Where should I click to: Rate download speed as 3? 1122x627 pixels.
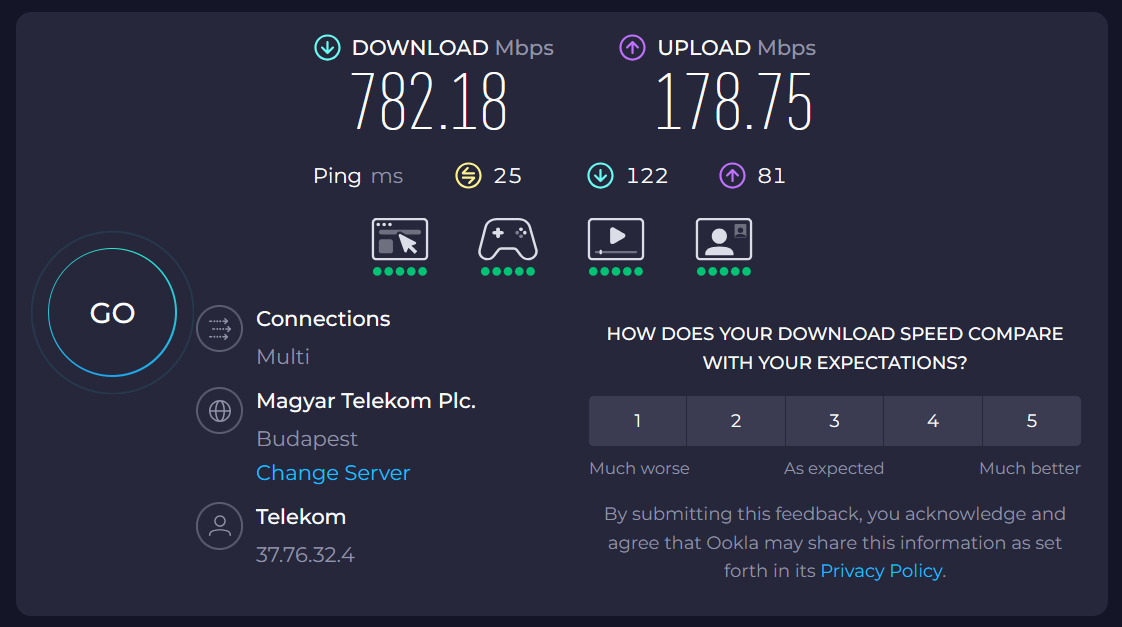(834, 421)
